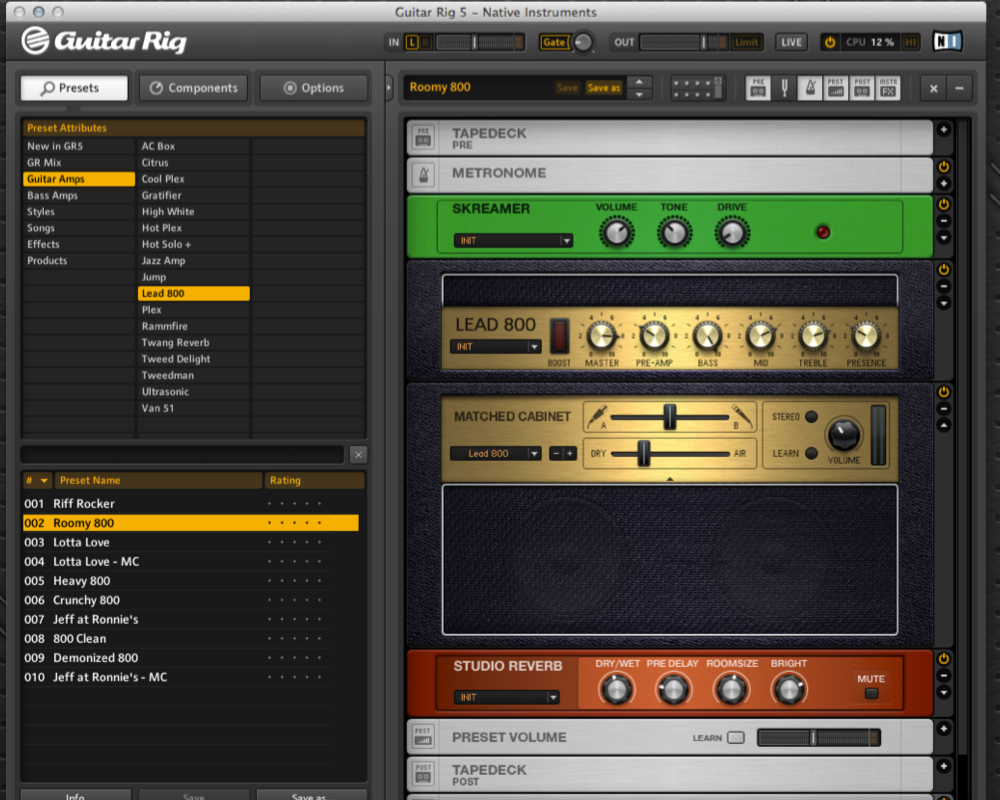Enable Stereo on the Matched Cabinet

tap(811, 417)
